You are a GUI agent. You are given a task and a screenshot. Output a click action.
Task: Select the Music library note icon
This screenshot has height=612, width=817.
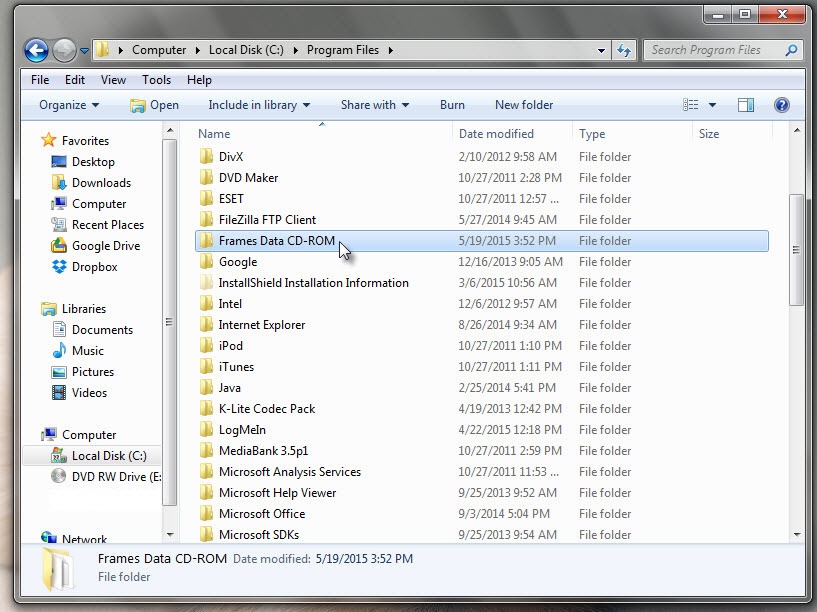point(59,350)
